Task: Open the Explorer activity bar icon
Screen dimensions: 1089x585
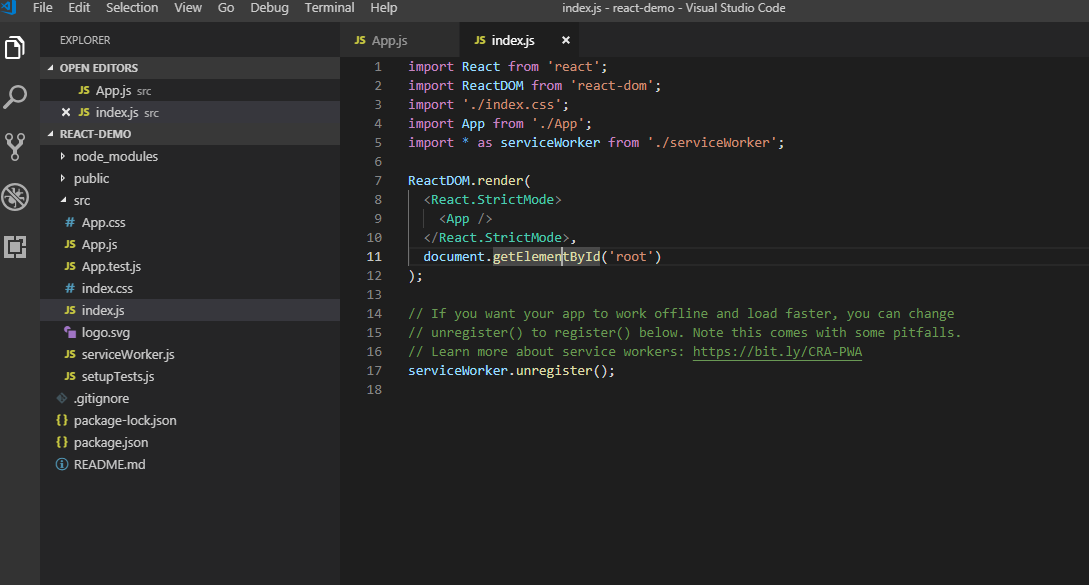Action: [x=15, y=48]
